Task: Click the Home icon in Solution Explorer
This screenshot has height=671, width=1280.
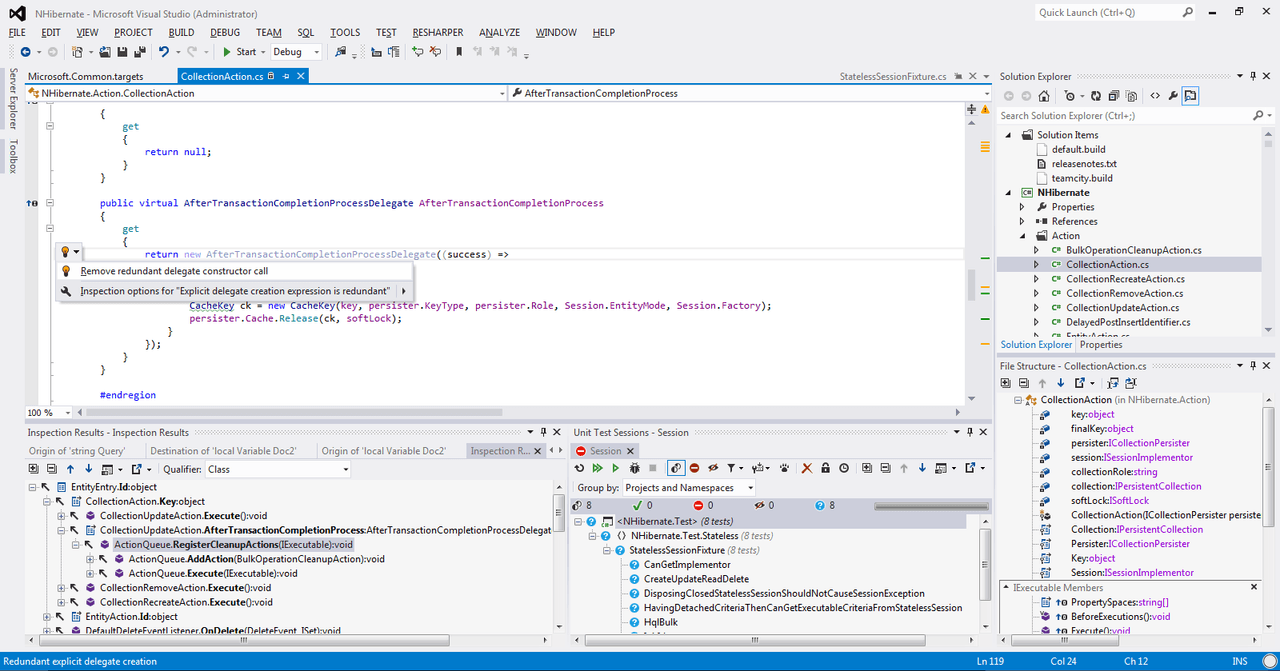Action: [x=1044, y=96]
